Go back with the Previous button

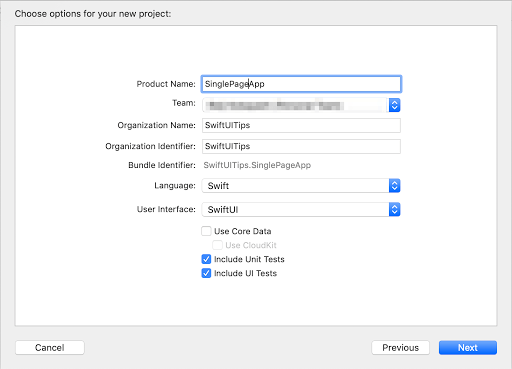pos(400,348)
